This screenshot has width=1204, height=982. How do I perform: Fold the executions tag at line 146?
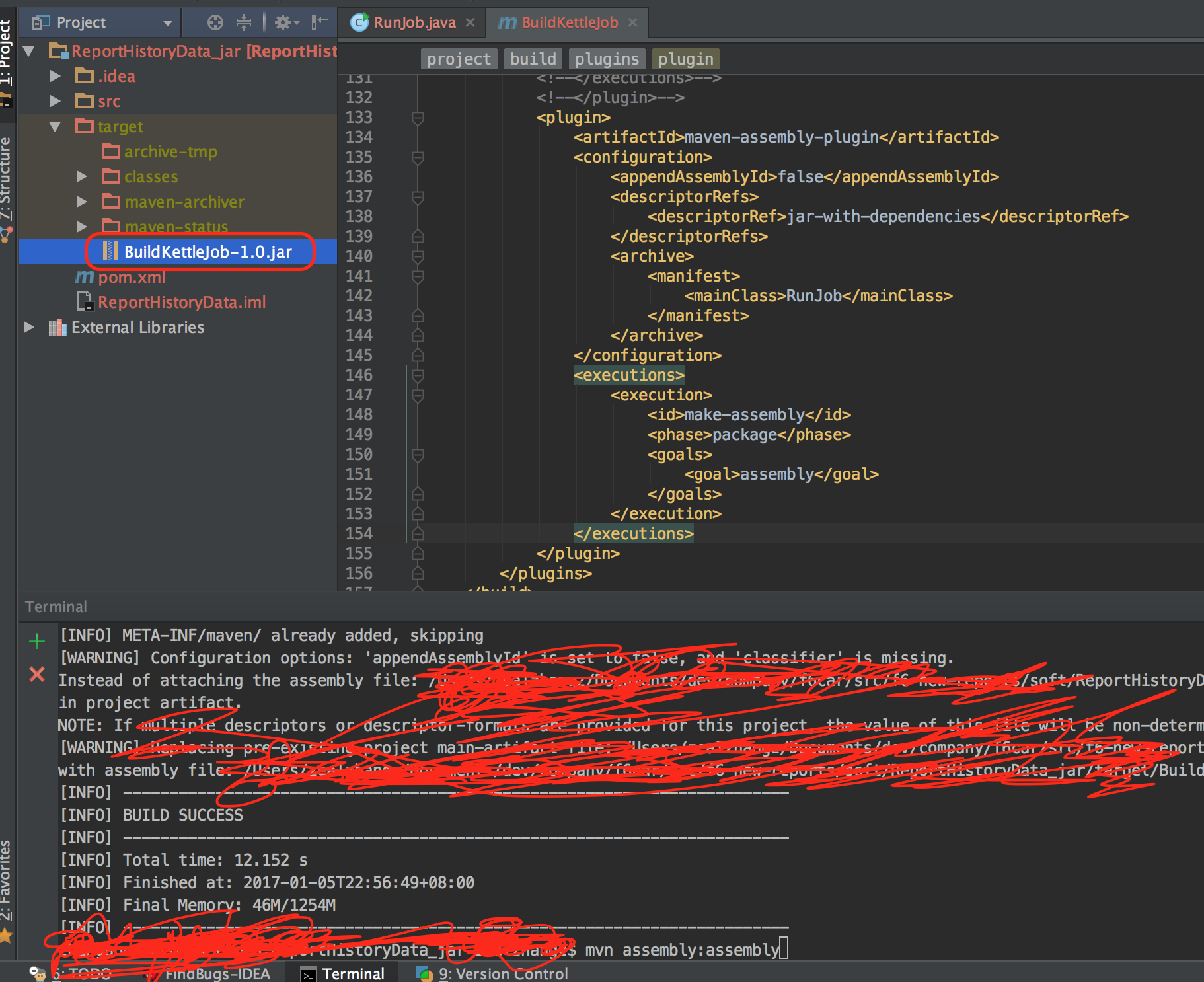[418, 375]
